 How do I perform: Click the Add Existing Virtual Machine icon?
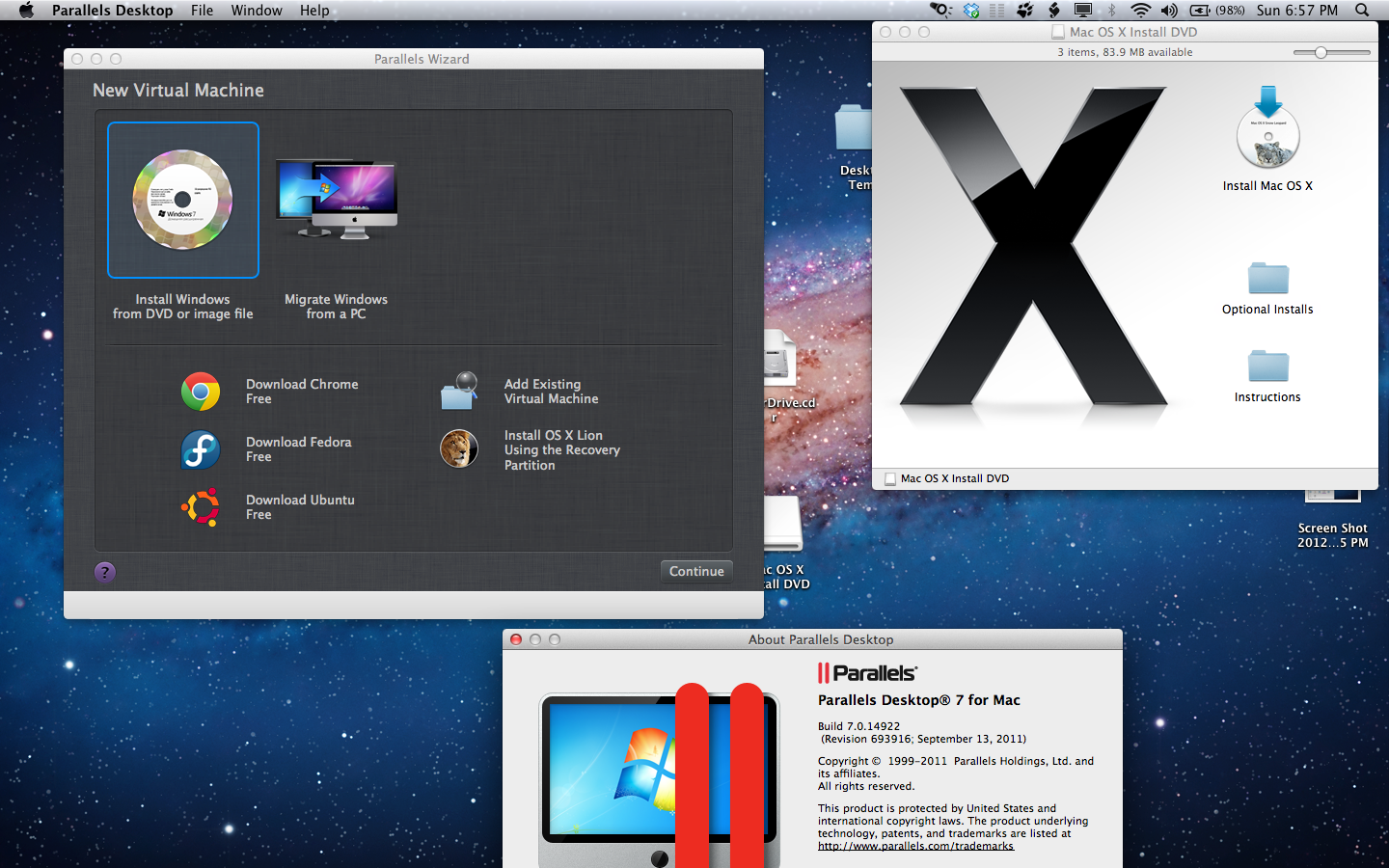(459, 391)
